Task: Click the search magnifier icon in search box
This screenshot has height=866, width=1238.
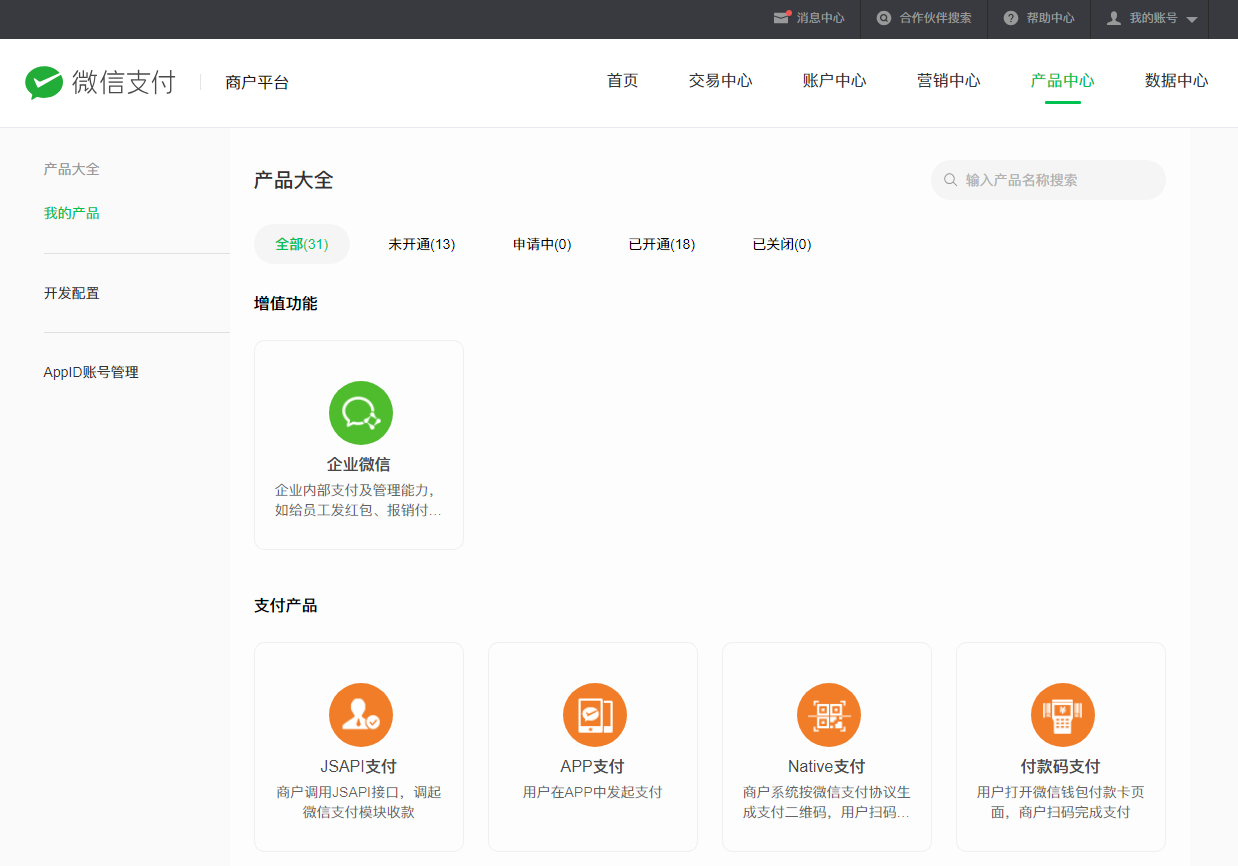Action: coord(950,180)
